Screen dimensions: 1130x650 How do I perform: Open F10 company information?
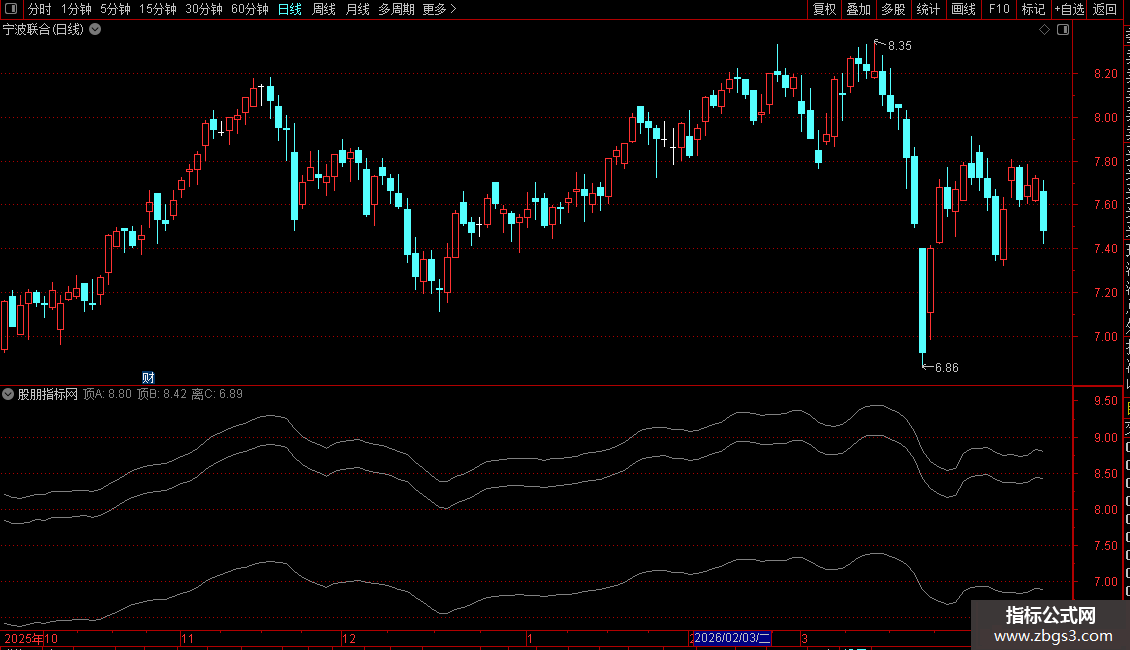click(999, 9)
